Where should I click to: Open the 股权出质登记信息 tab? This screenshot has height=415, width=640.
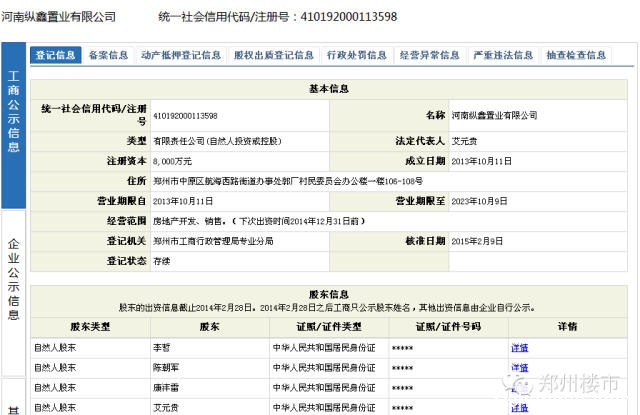pos(273,55)
